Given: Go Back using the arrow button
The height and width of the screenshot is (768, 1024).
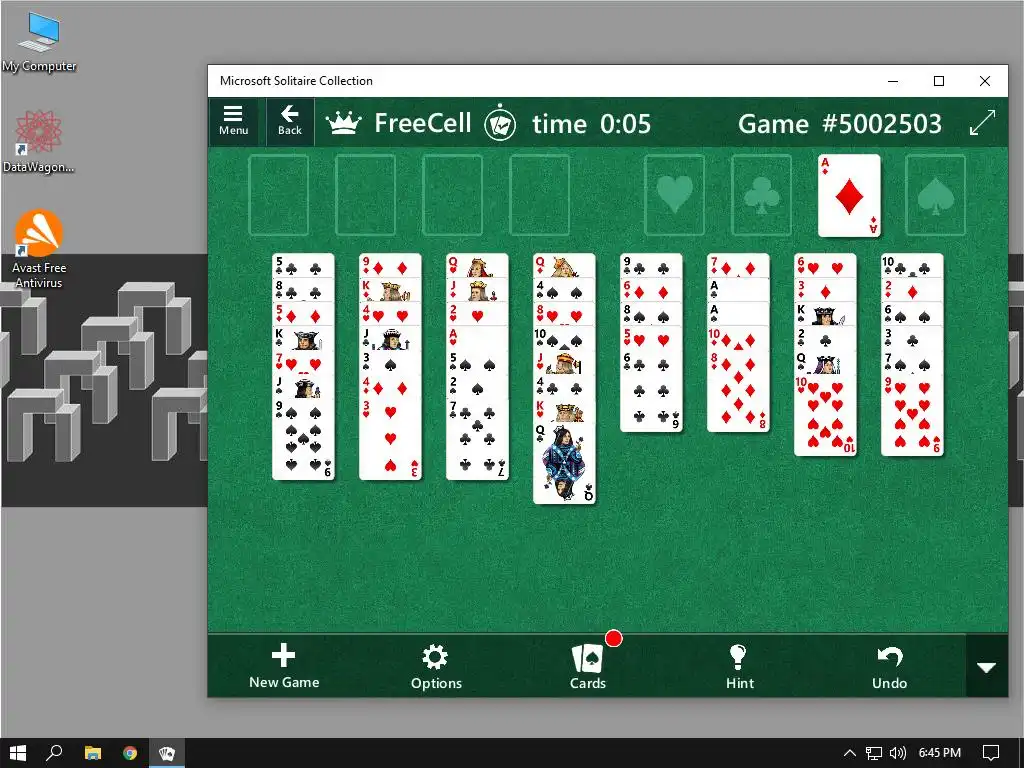Looking at the screenshot, I should (x=289, y=121).
